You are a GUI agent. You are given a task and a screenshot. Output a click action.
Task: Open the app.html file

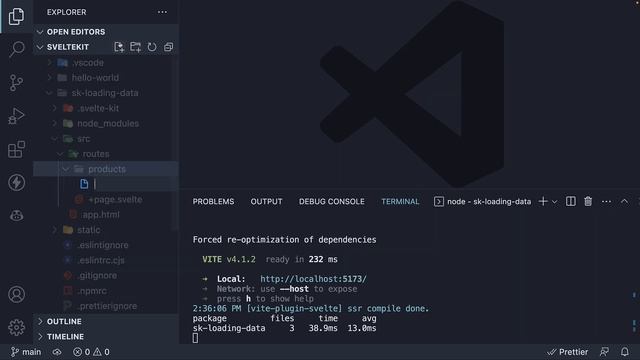(x=106, y=215)
